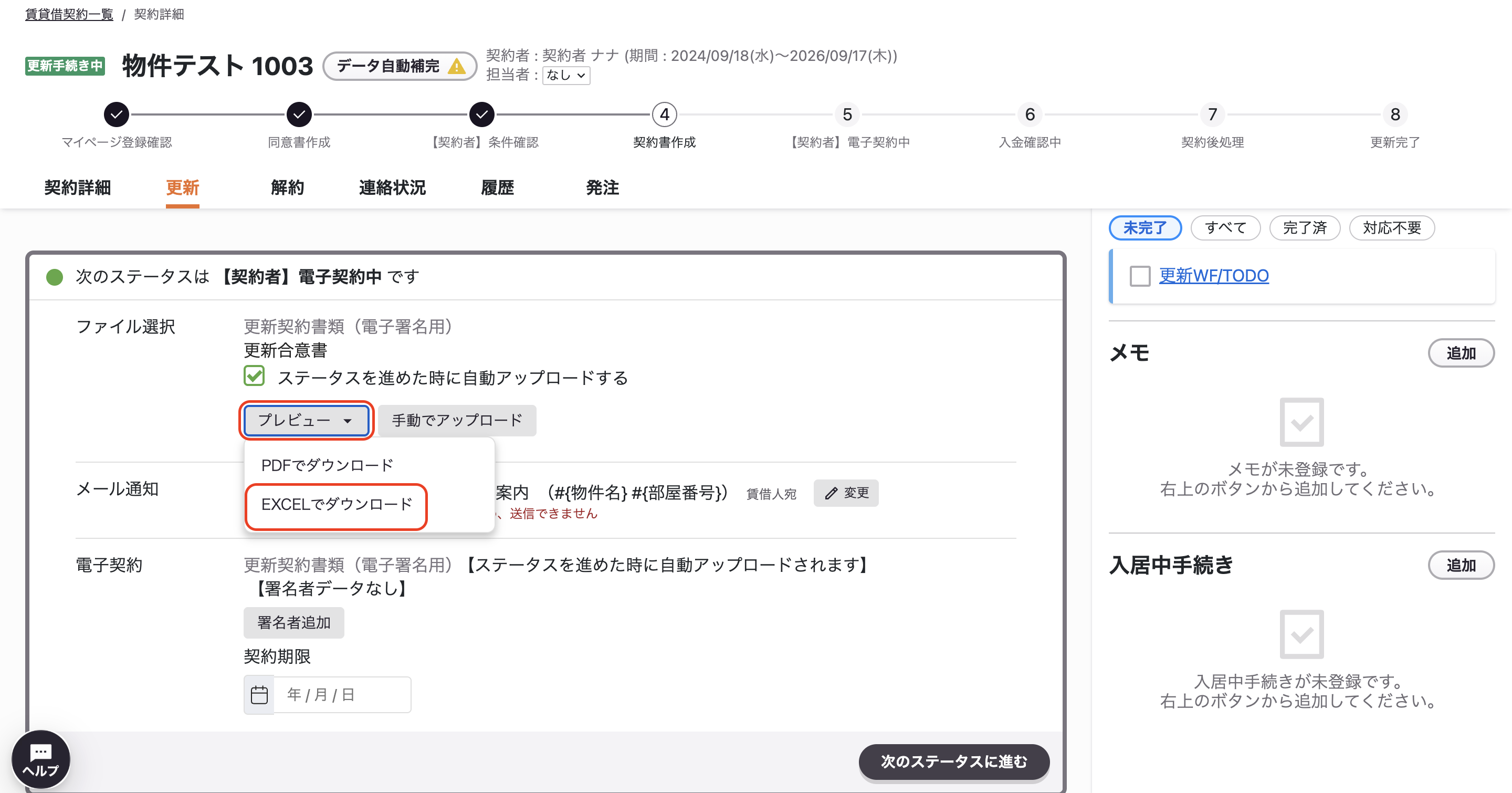Click 契約詳細 breadcrumb text
The width and height of the screenshot is (1512, 793).
pyautogui.click(x=159, y=14)
